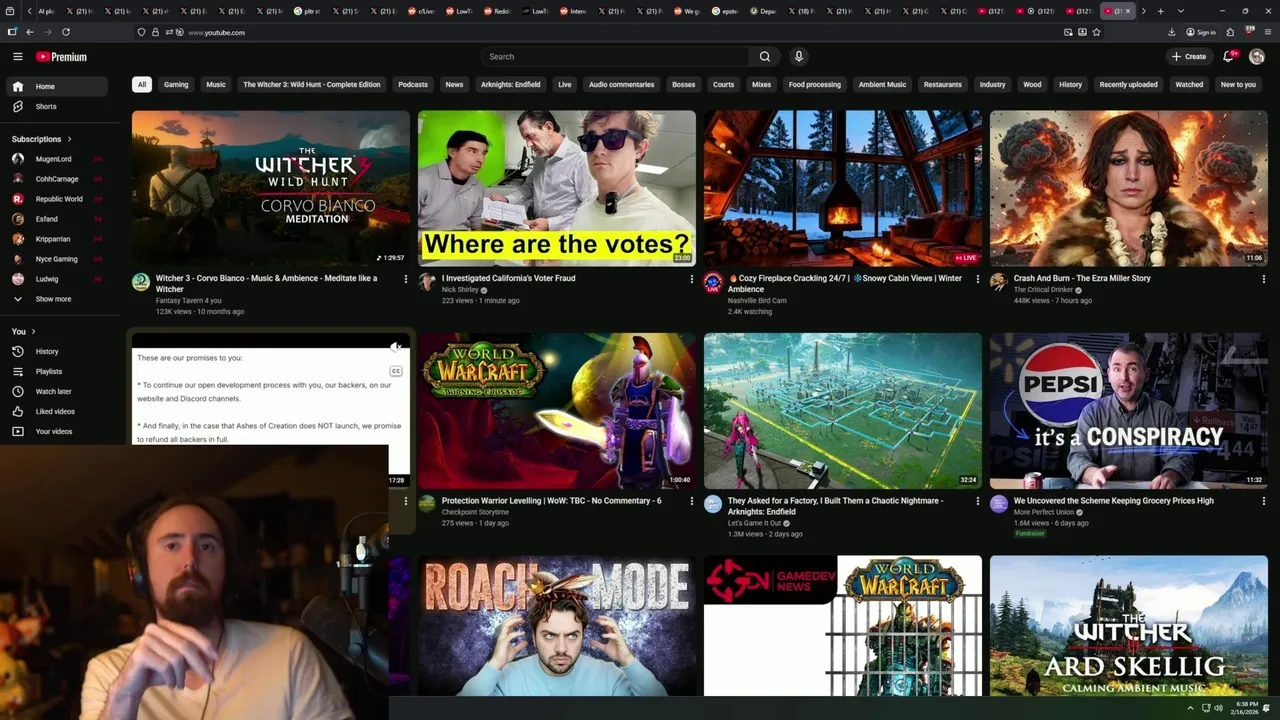Select the All filter chip
This screenshot has height=720, width=1280.
(x=142, y=84)
